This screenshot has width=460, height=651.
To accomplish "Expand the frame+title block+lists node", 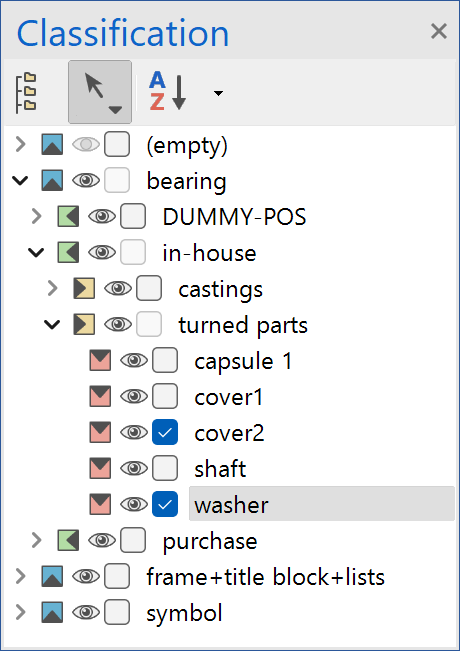I will point(20,576).
